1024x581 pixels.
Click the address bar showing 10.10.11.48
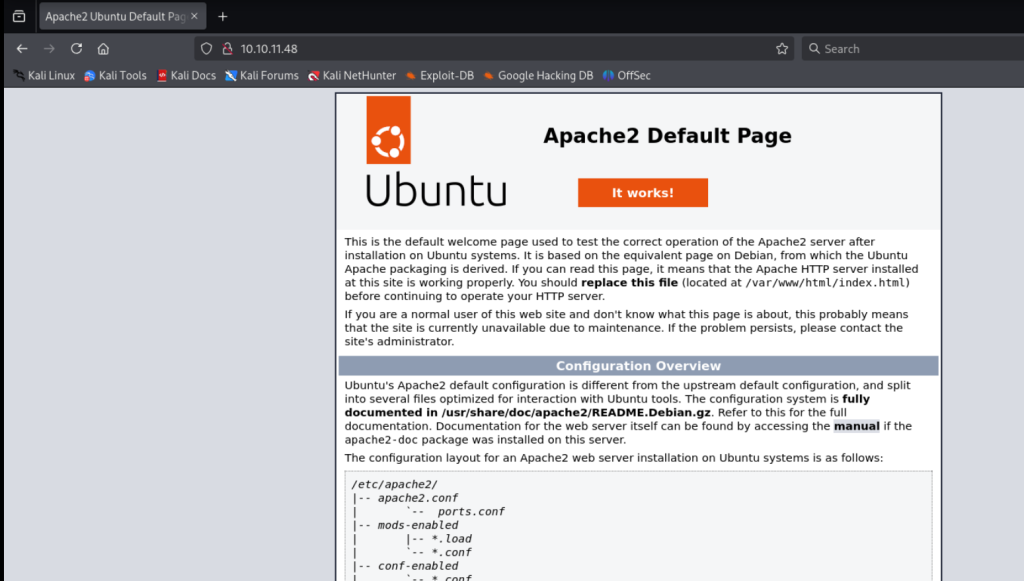click(493, 49)
